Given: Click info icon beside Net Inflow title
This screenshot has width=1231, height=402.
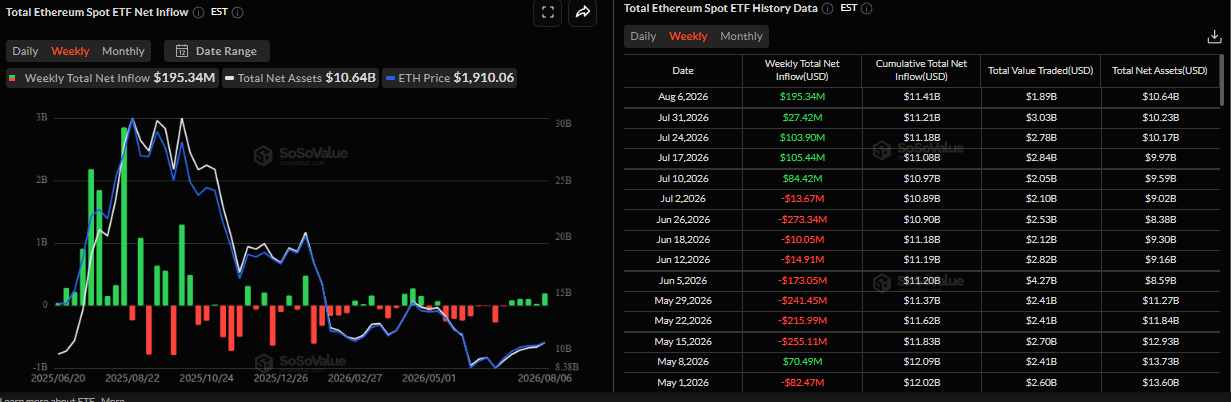Looking at the screenshot, I should (198, 13).
